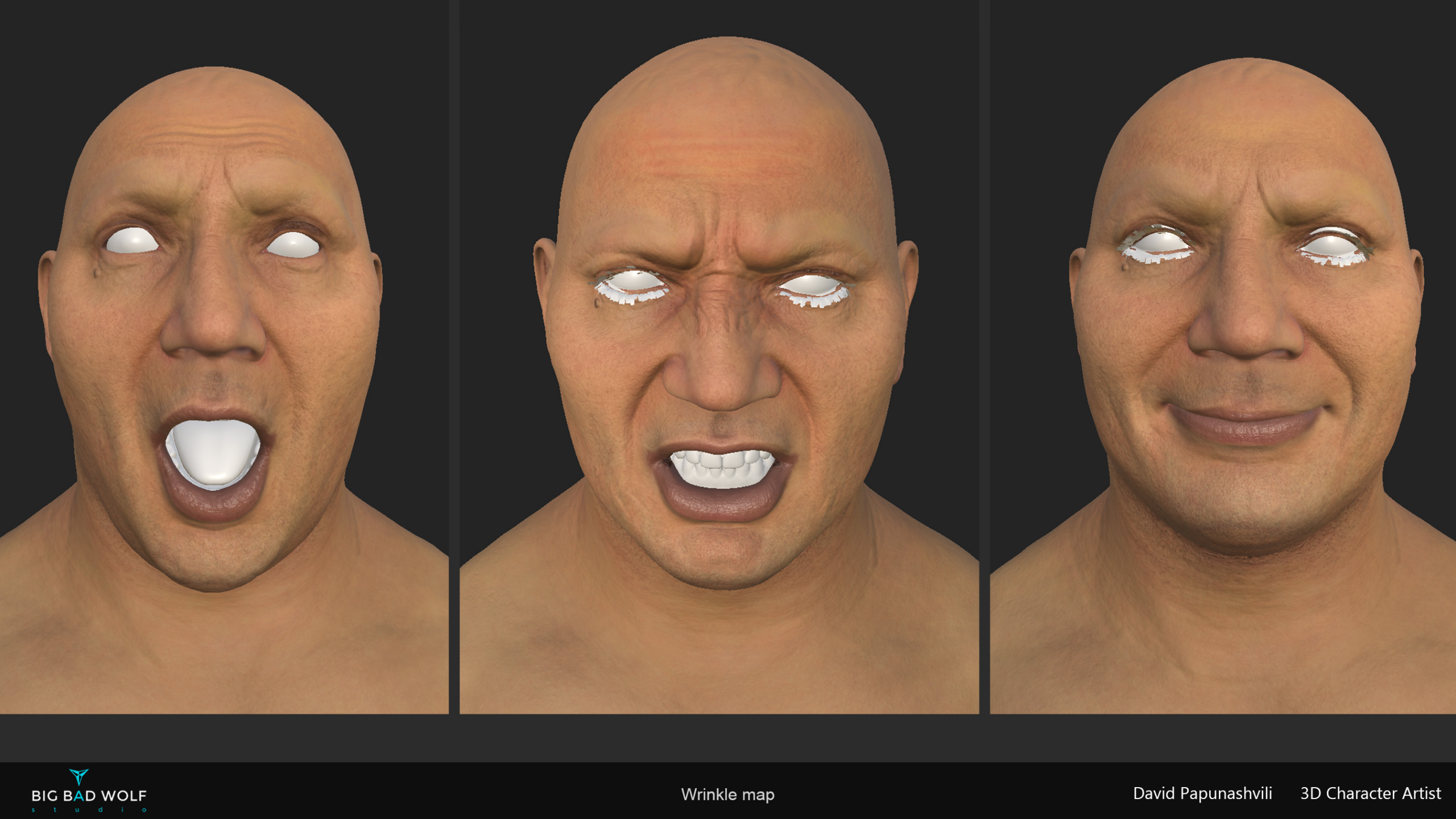
Task: Click the nose of the angry middle face
Action: [x=721, y=375]
